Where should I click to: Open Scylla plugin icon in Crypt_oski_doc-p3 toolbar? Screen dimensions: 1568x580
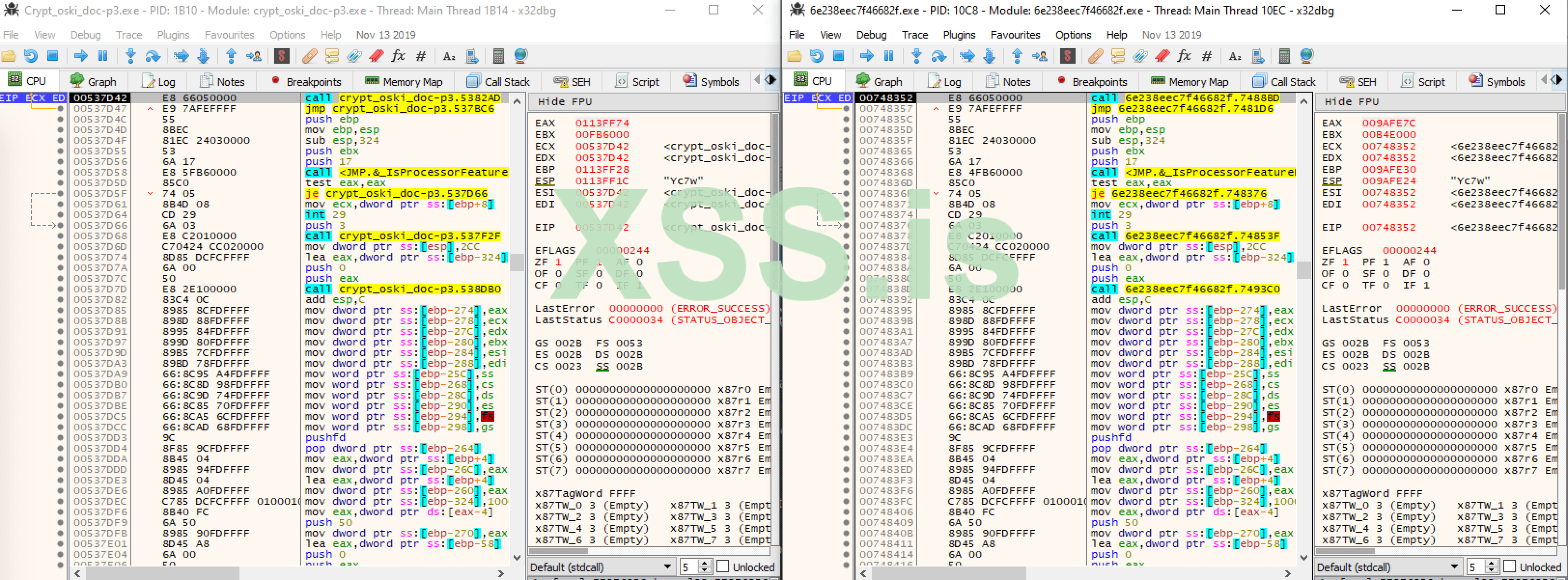click(281, 56)
